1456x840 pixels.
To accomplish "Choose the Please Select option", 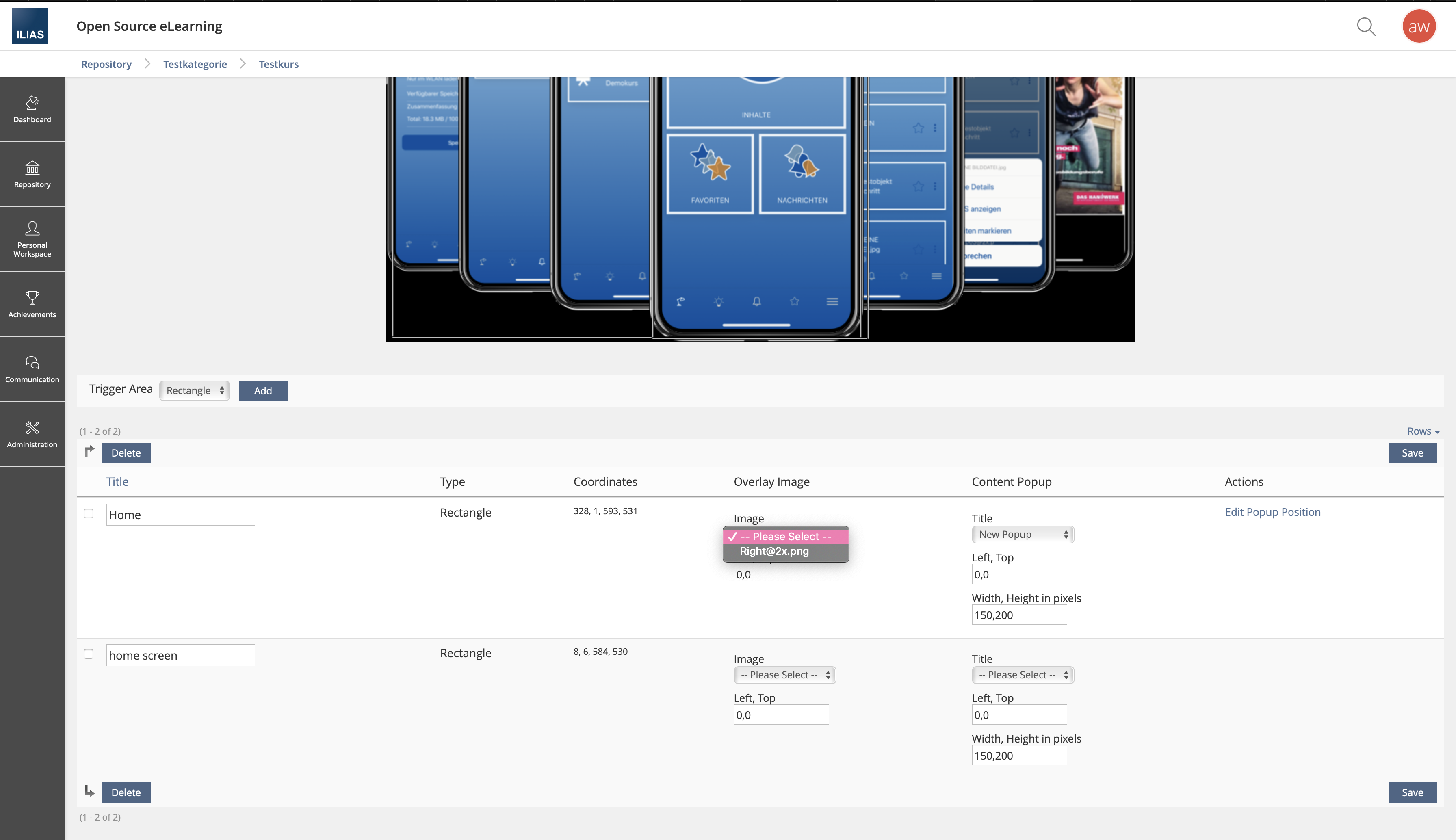I will [x=785, y=537].
